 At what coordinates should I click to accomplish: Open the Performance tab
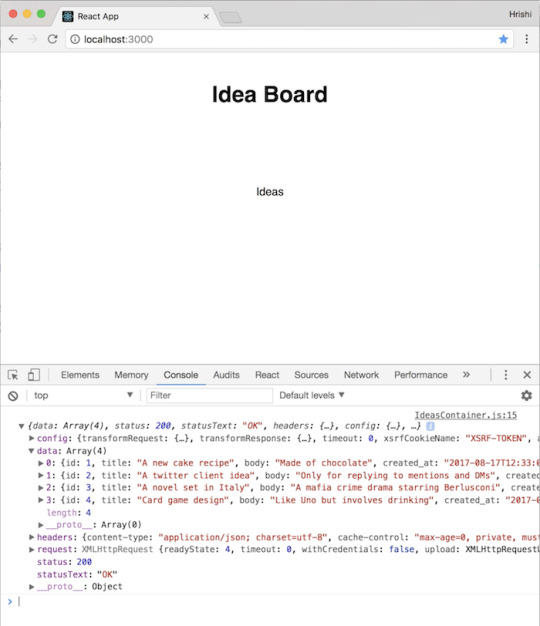tap(421, 375)
